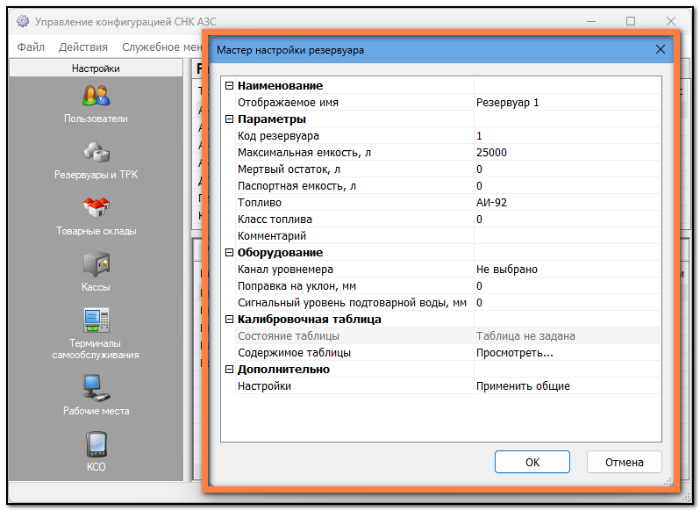Edit Сигнальный уровень подтоварной воды value

click(567, 303)
